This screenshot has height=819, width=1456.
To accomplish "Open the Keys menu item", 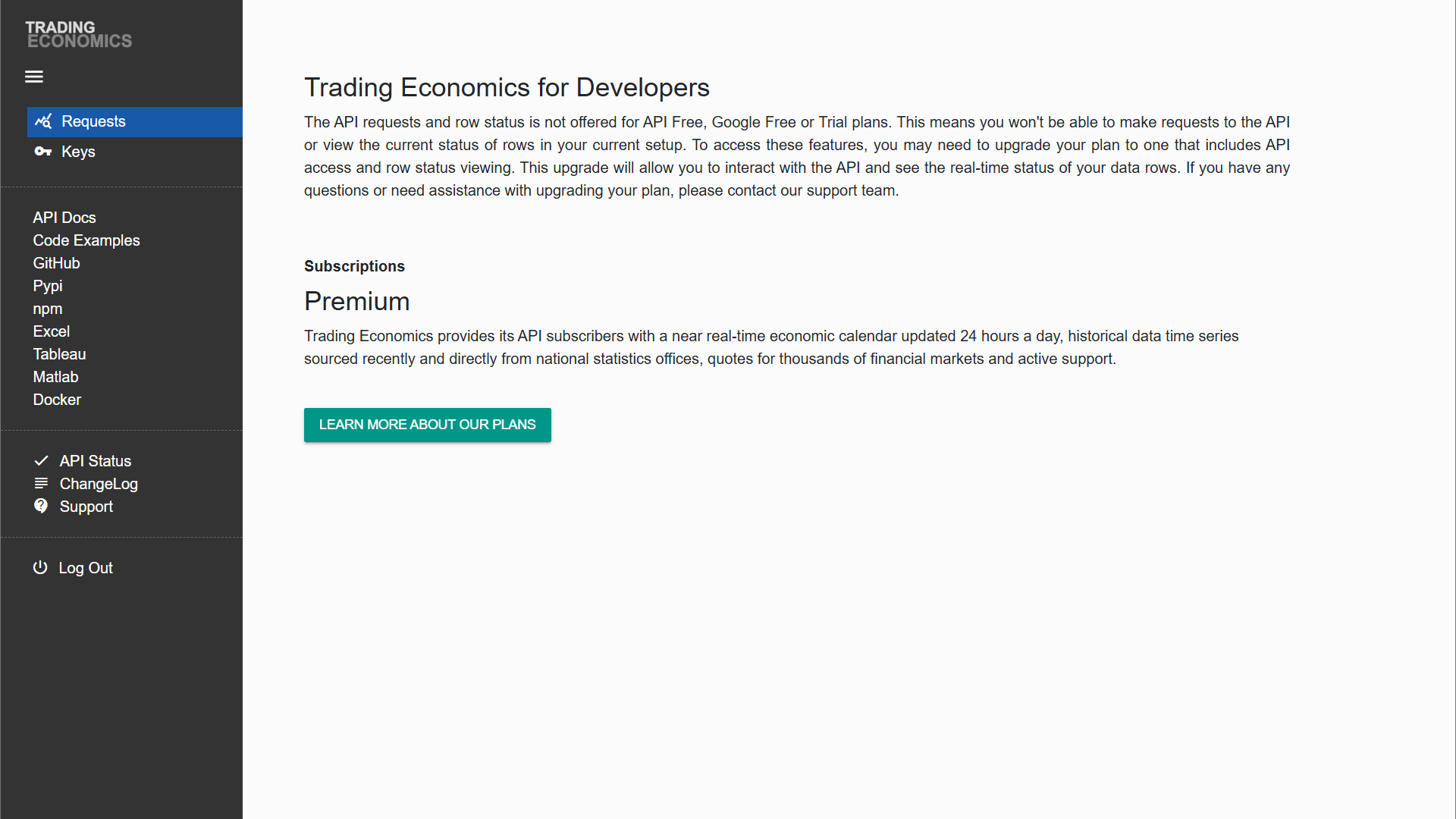I will click(x=135, y=152).
